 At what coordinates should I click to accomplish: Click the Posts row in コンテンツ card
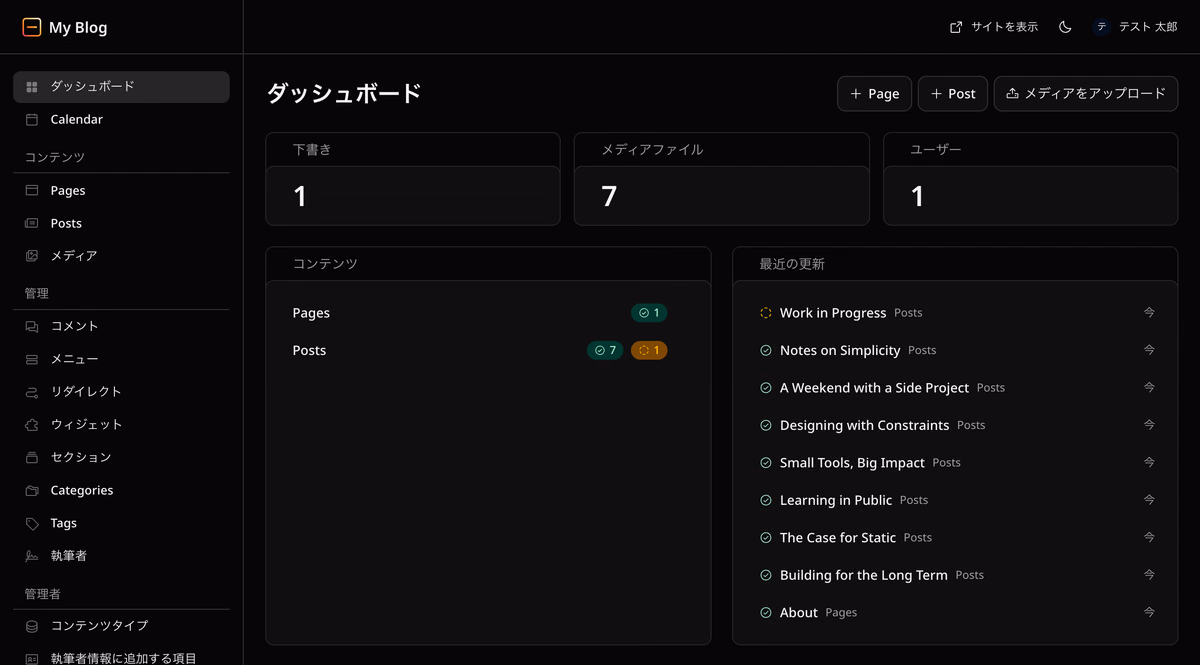pyautogui.click(x=488, y=351)
